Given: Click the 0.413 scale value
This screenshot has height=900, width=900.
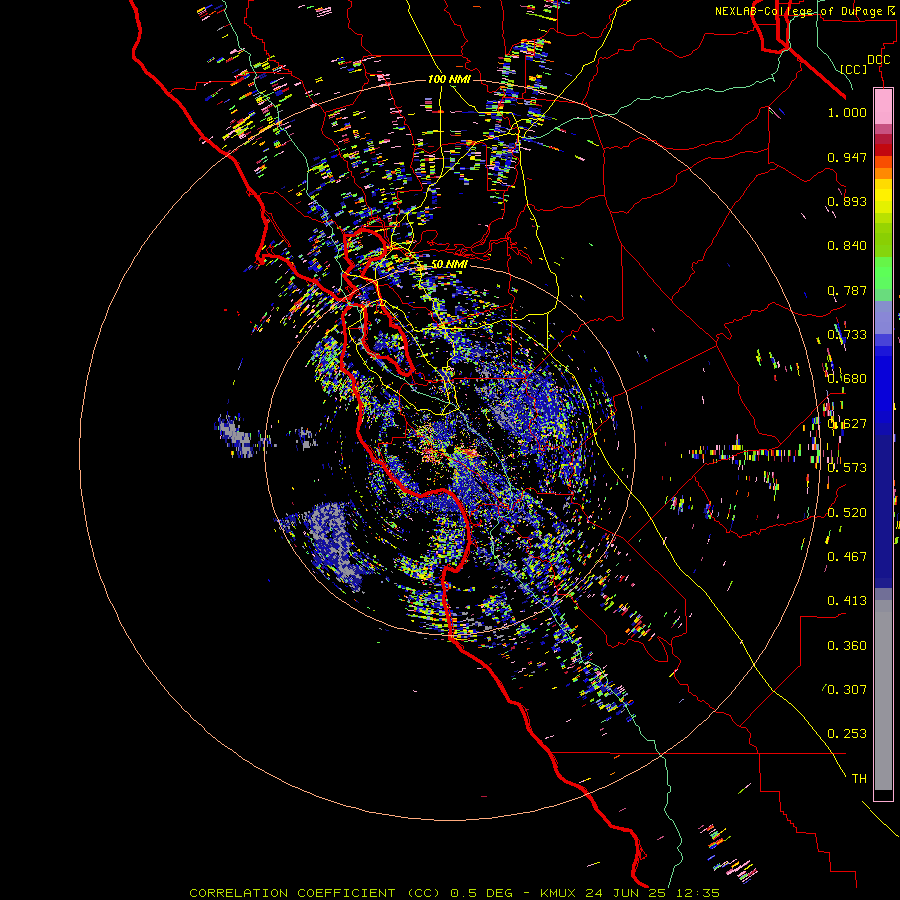Looking at the screenshot, I should pyautogui.click(x=847, y=601).
